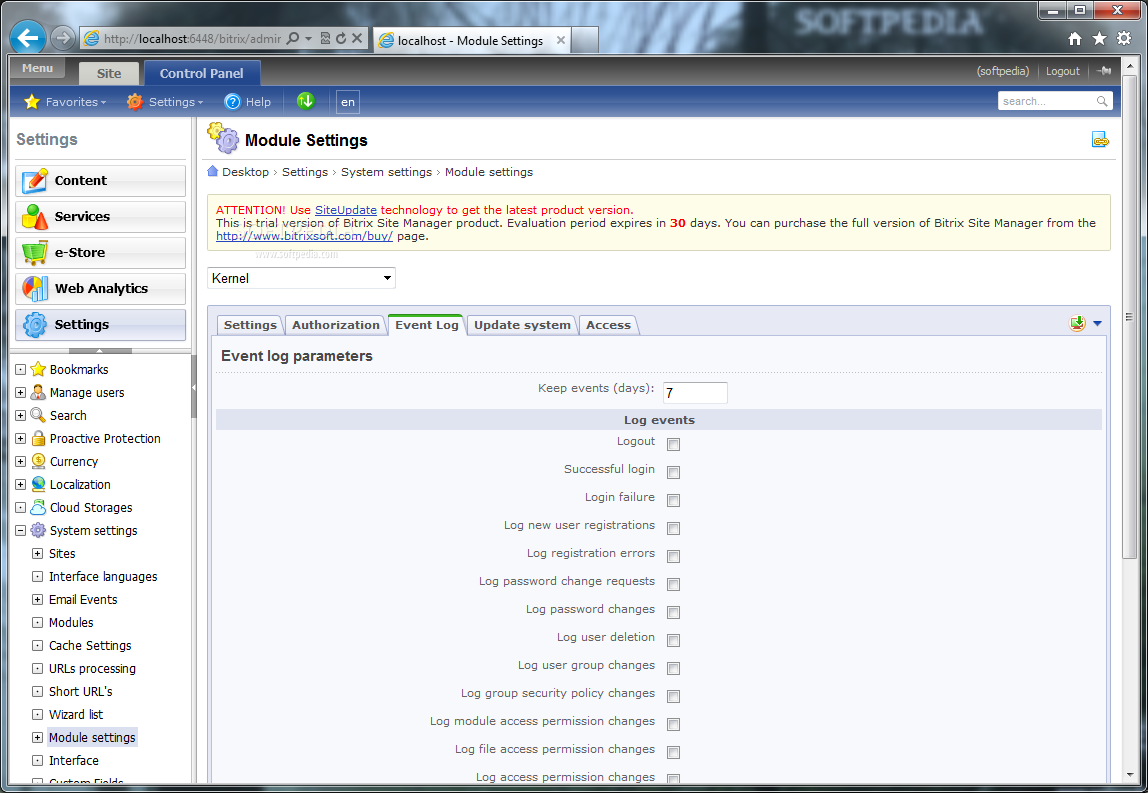Click the green download icon on tab bar
The width and height of the screenshot is (1148, 793).
[1077, 323]
